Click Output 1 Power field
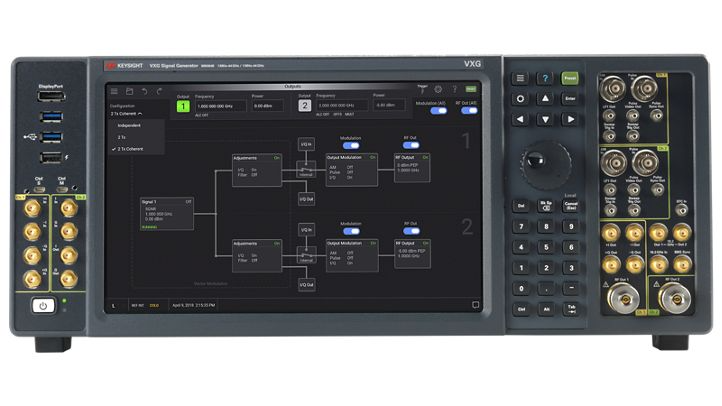722x406 pixels. tap(267, 105)
